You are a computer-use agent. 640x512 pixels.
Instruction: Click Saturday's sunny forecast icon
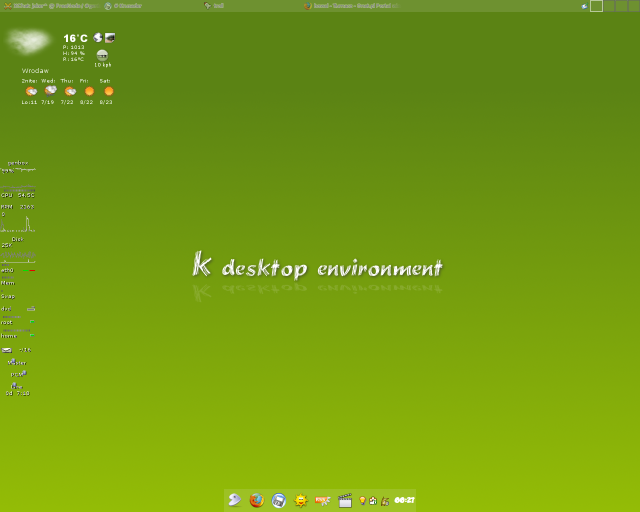coord(109,91)
